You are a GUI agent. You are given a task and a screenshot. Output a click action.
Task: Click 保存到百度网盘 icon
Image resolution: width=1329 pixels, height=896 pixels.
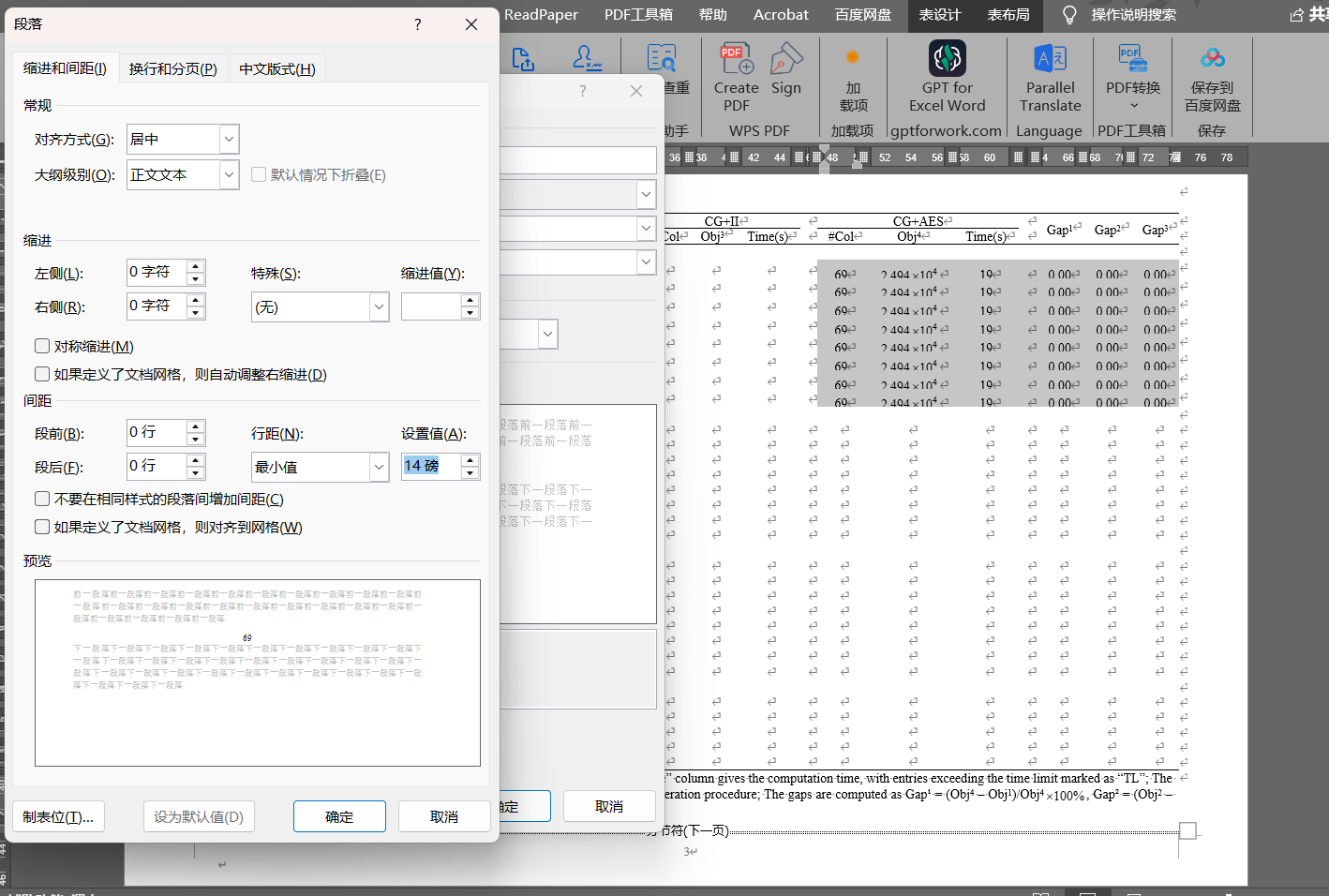tap(1212, 58)
